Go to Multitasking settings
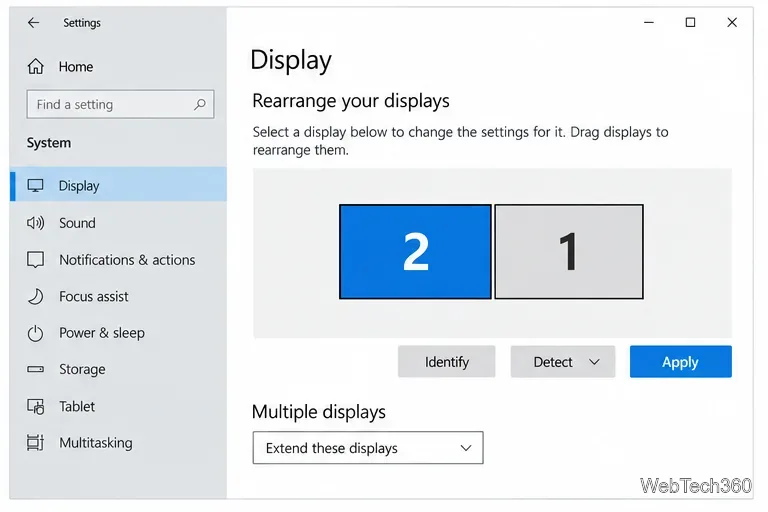 (x=119, y=442)
